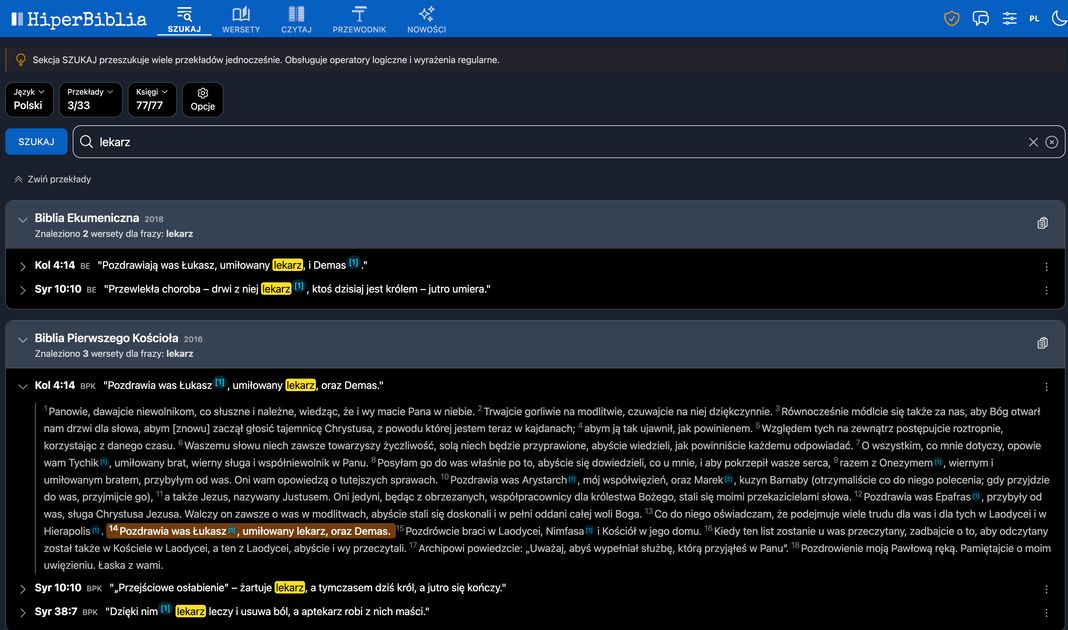Toggle dark mode with the moon icon
Image resolution: width=1068 pixels, height=630 pixels.
1059,18
